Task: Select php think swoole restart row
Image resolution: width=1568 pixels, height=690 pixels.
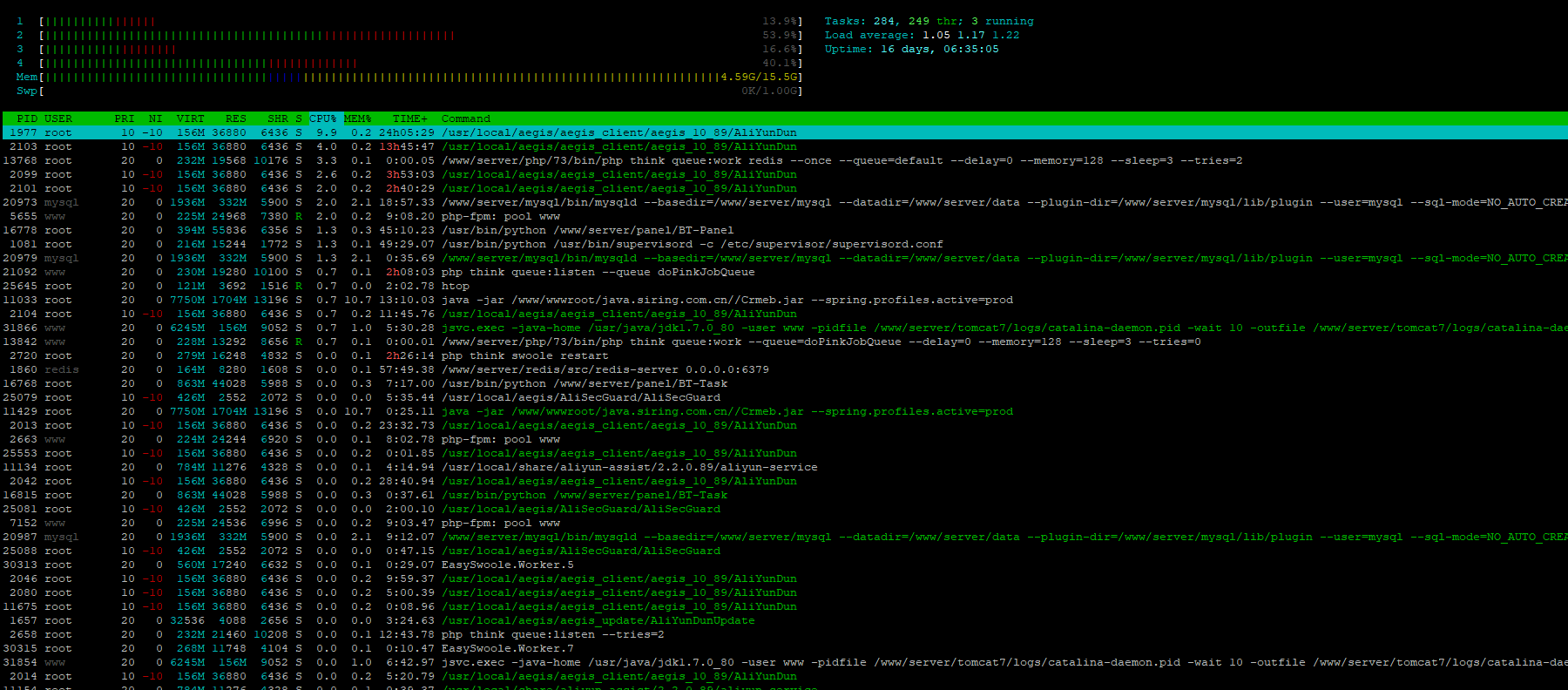Action: pyautogui.click(x=784, y=355)
